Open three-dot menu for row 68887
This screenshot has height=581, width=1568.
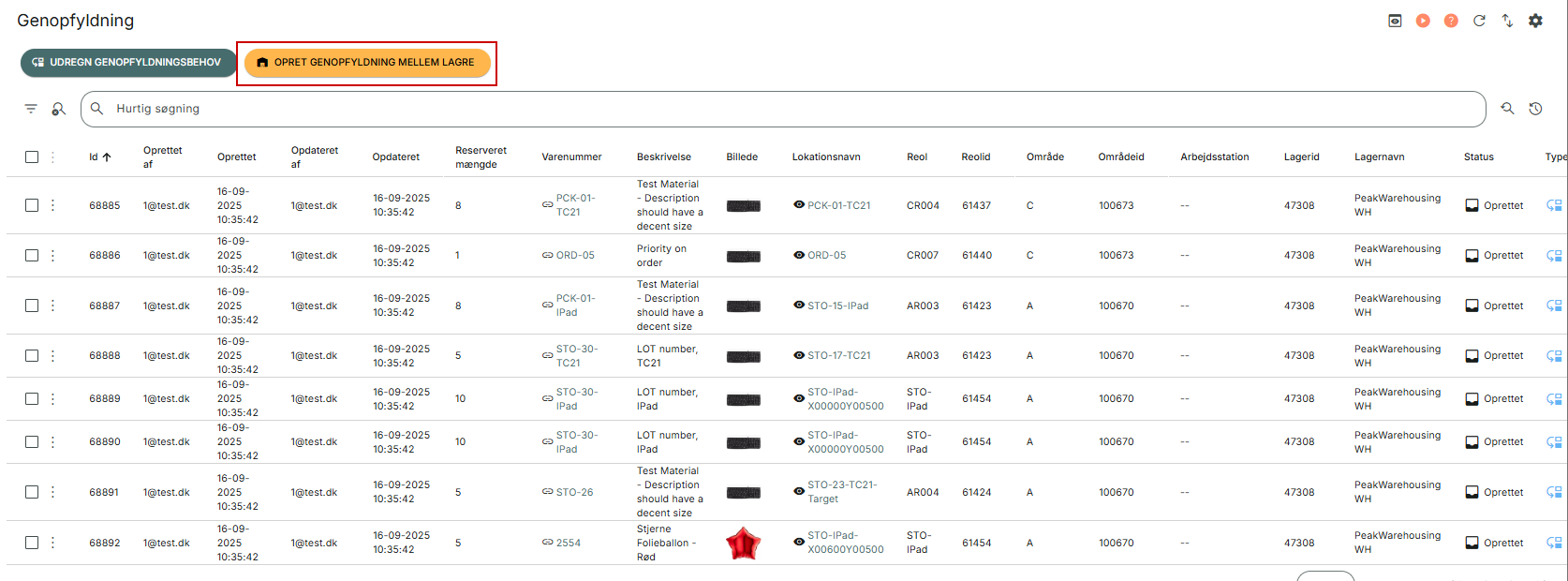click(x=52, y=305)
